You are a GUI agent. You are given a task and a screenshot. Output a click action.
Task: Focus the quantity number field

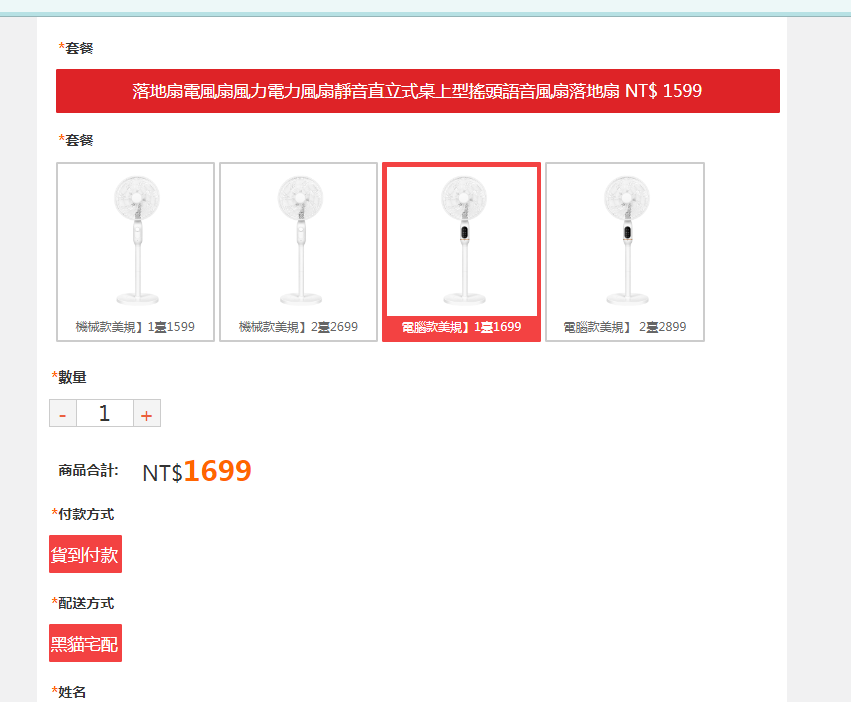pos(105,413)
